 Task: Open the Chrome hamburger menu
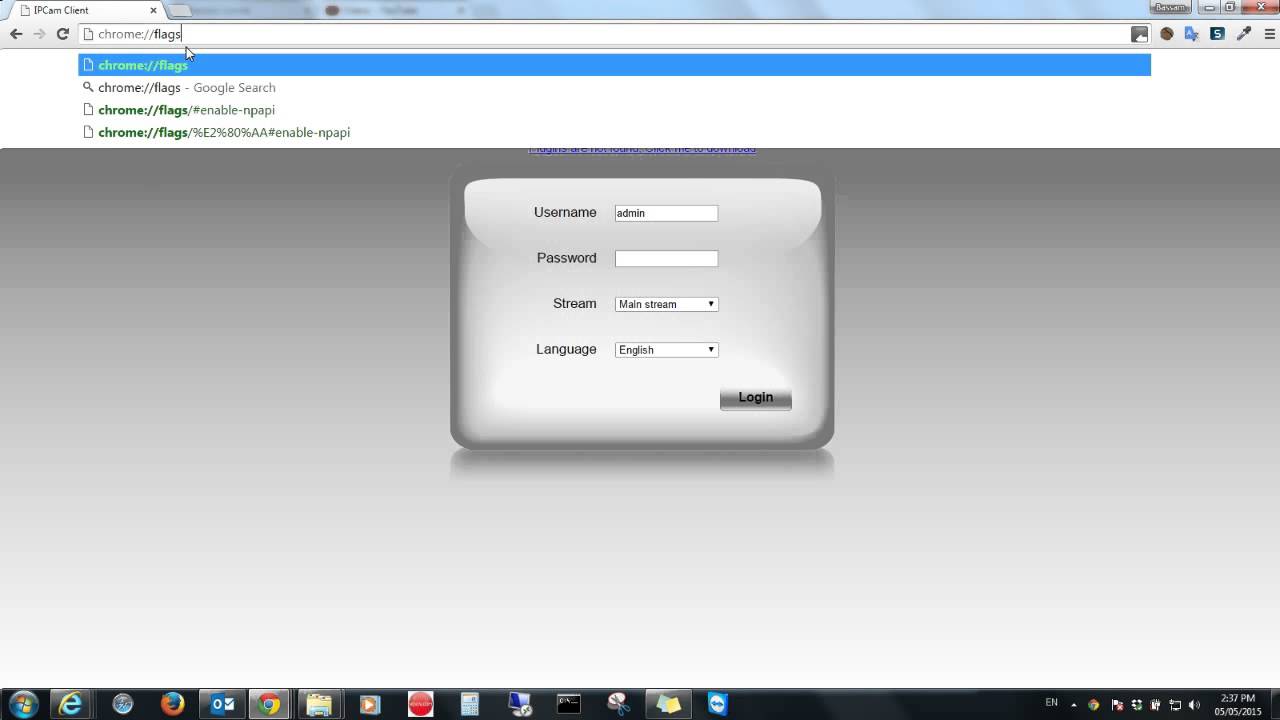pos(1270,34)
